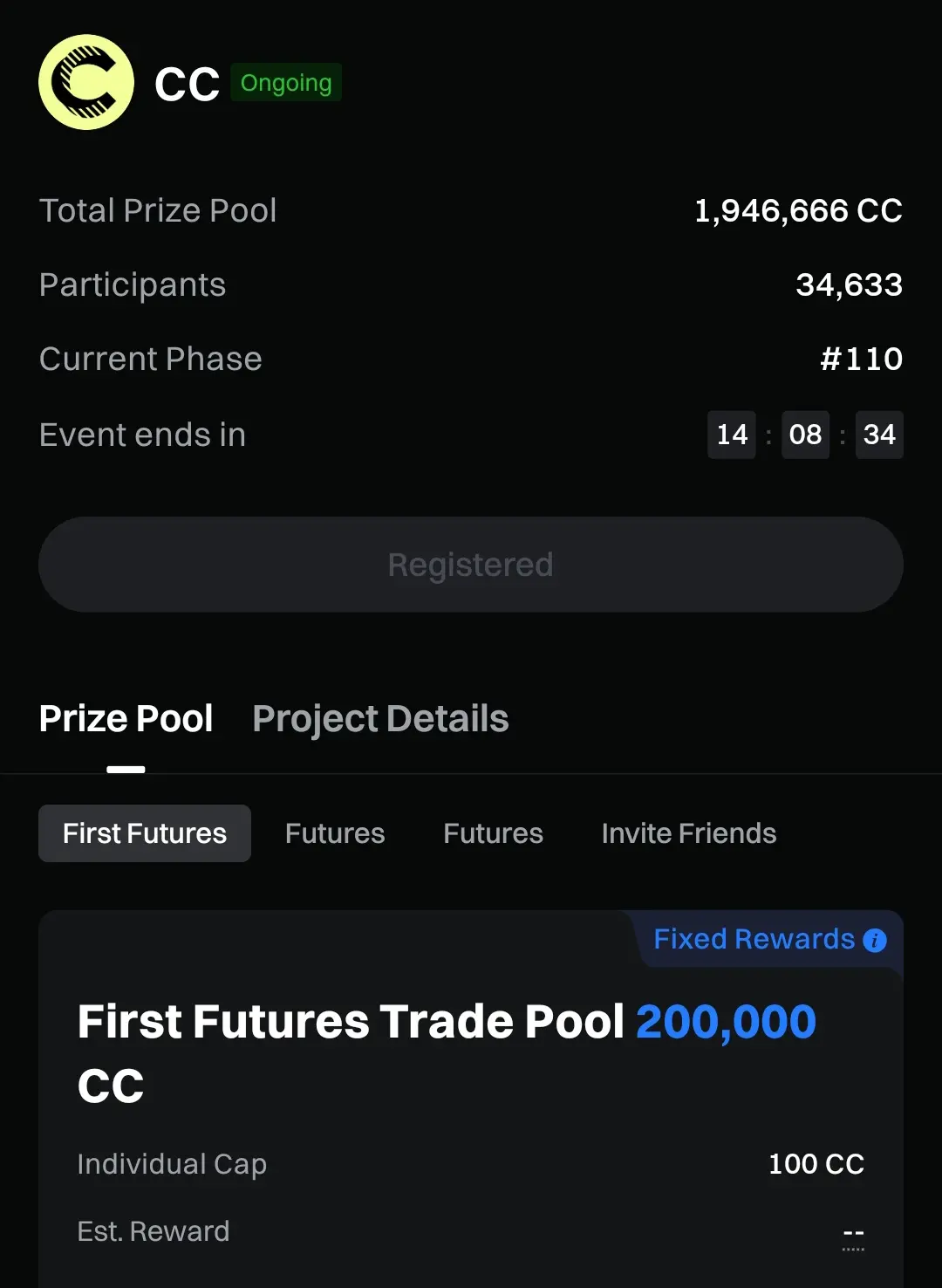Screen dimensions: 942x1288
Task: Click the blue 200,000 pool amount
Action: [726, 1022]
